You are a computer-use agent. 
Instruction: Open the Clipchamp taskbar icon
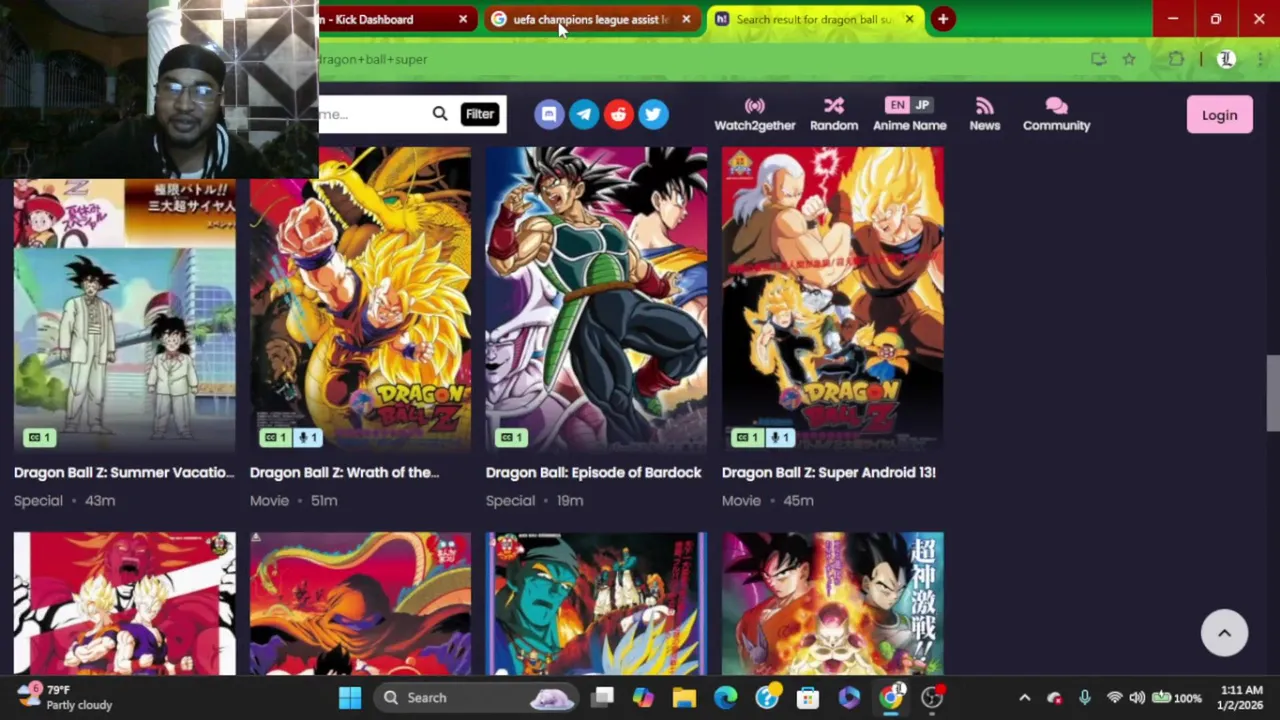(849, 697)
